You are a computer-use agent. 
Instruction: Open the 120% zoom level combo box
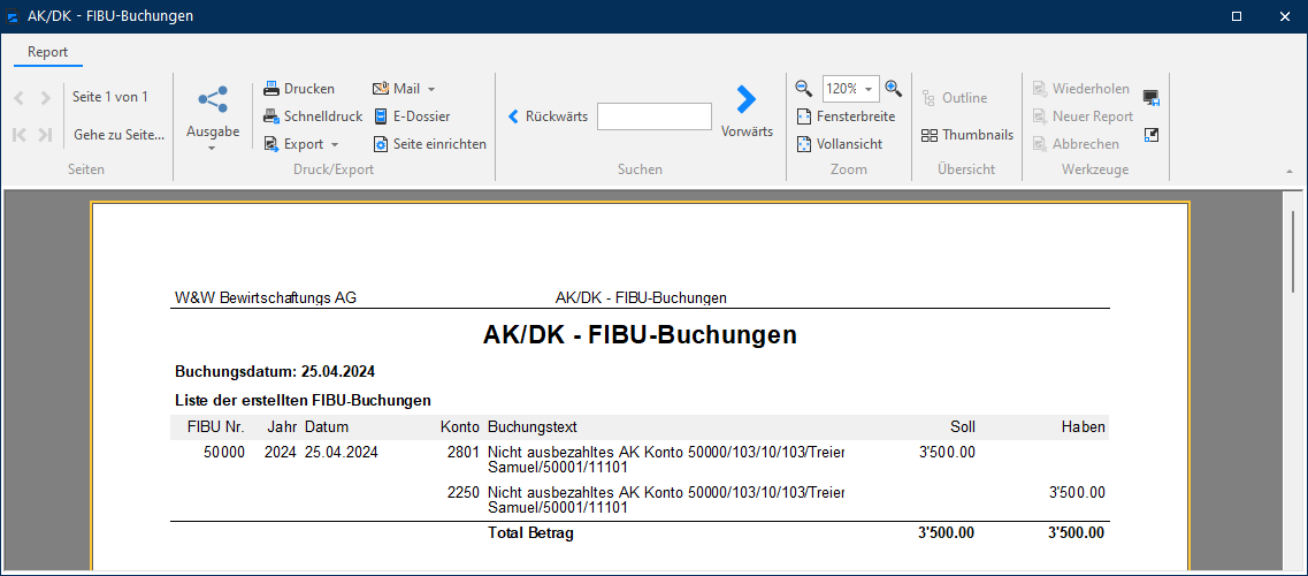tap(851, 89)
